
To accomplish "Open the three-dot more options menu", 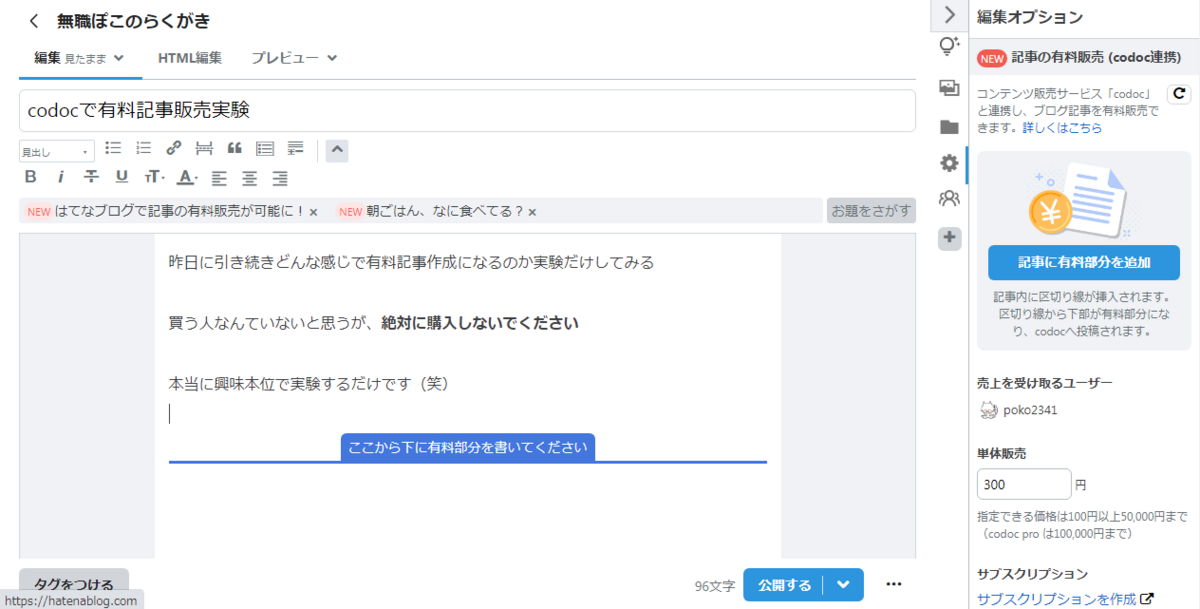I will (x=894, y=585).
